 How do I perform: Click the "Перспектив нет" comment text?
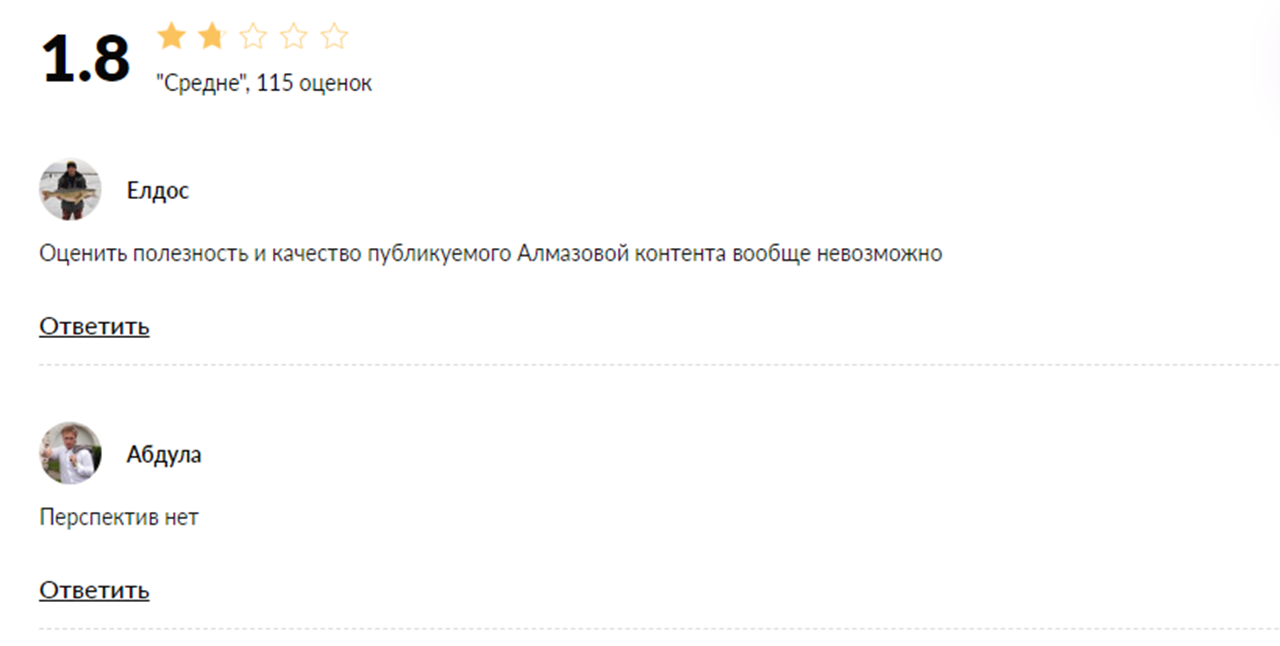119,517
